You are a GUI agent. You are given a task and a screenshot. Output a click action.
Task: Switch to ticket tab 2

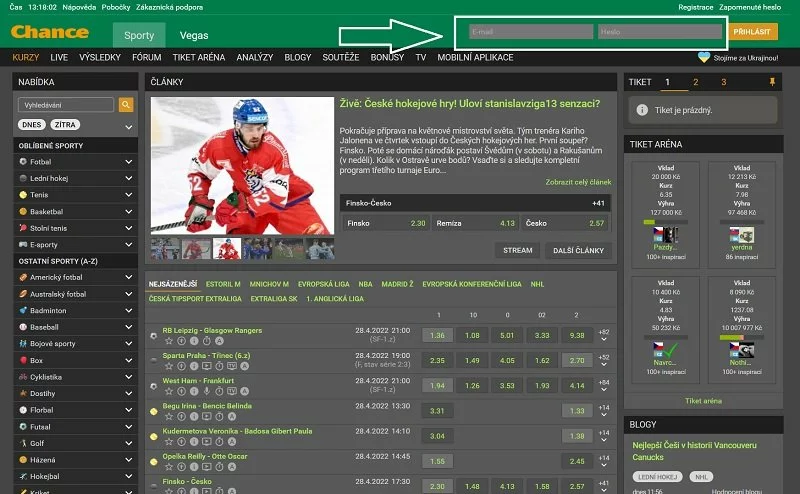point(695,82)
